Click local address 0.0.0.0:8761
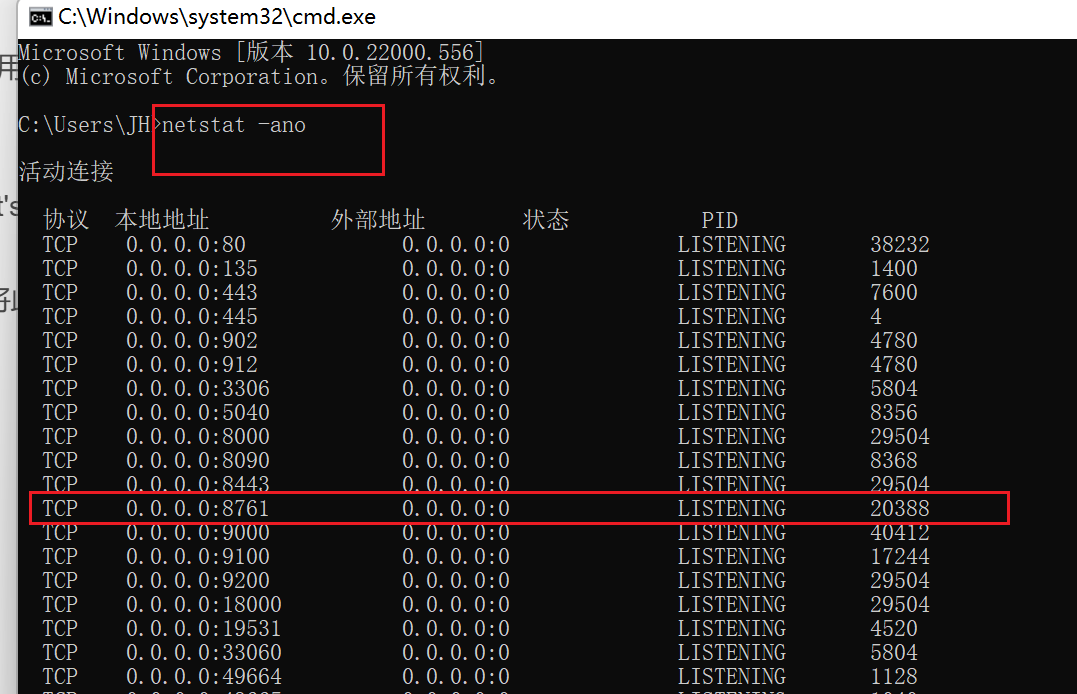Image resolution: width=1077 pixels, height=694 pixels. (x=199, y=509)
